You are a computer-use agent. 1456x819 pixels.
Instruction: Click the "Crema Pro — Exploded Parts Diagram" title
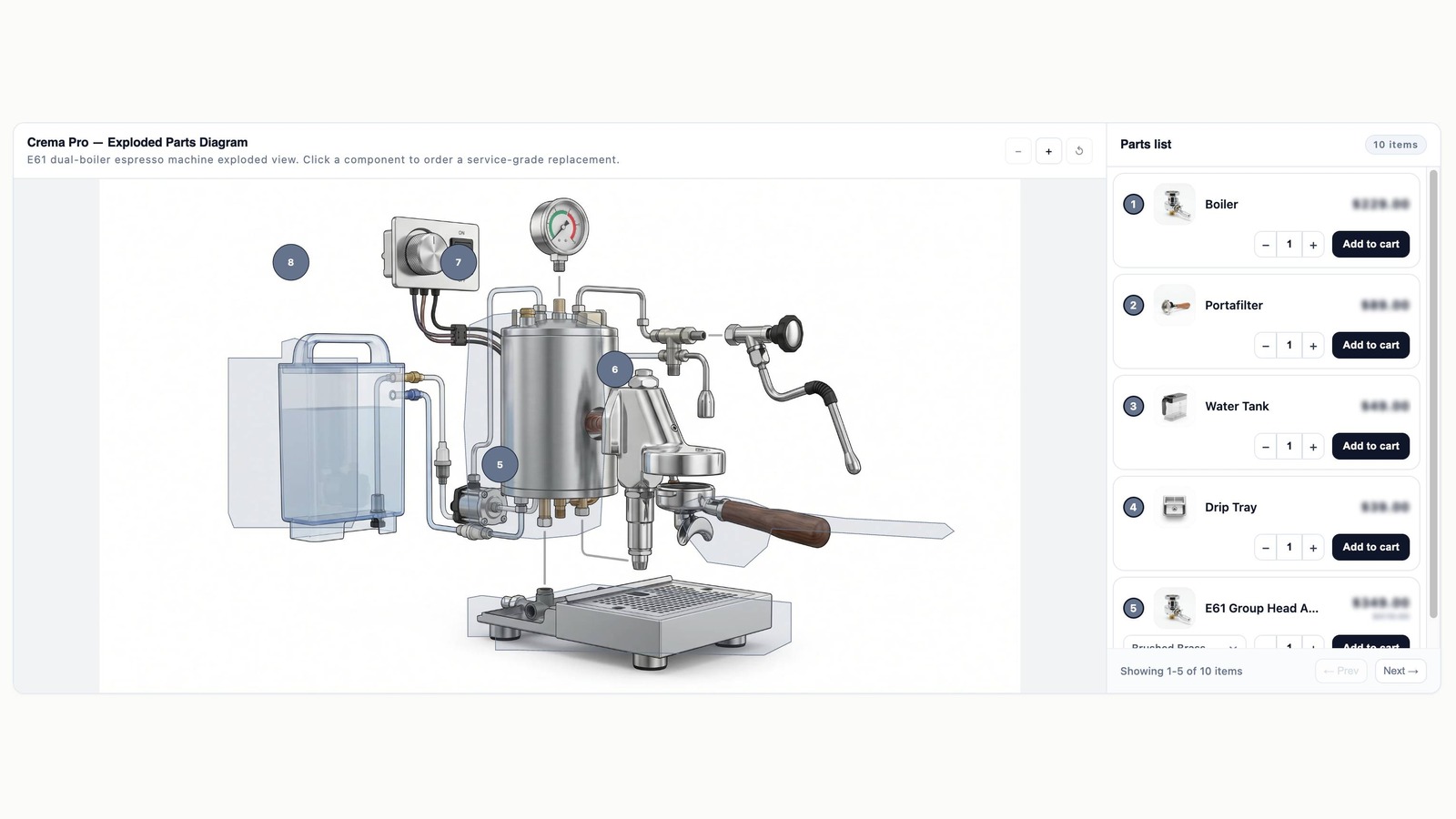coord(137,142)
